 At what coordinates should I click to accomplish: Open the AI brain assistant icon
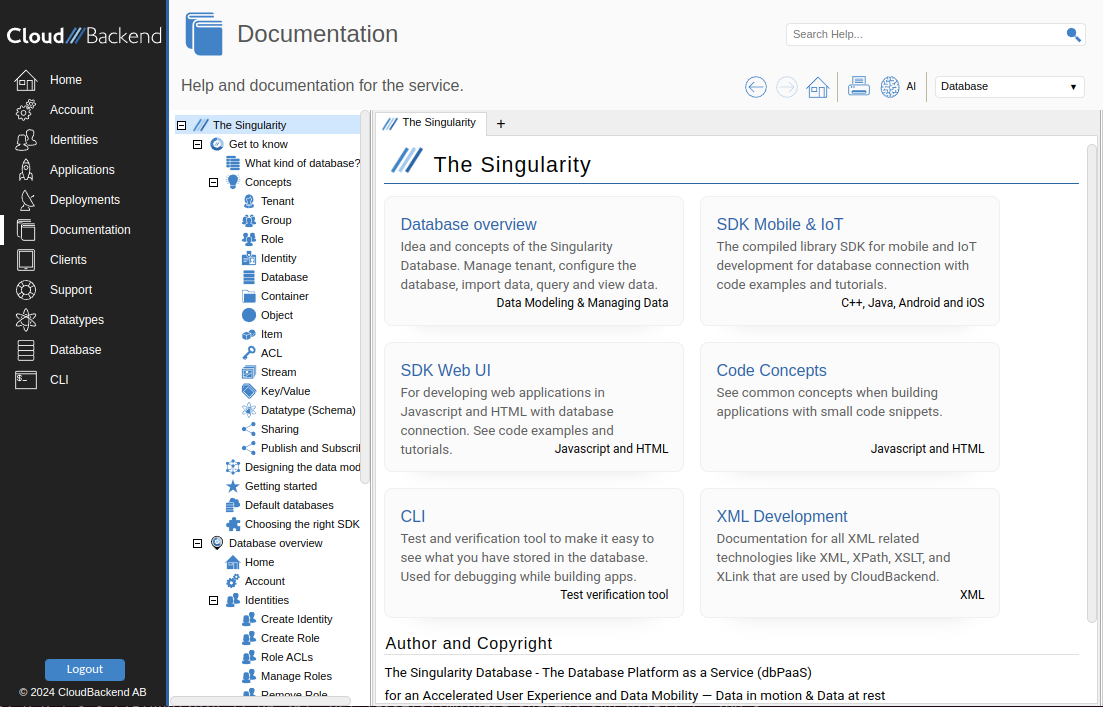[x=890, y=87]
